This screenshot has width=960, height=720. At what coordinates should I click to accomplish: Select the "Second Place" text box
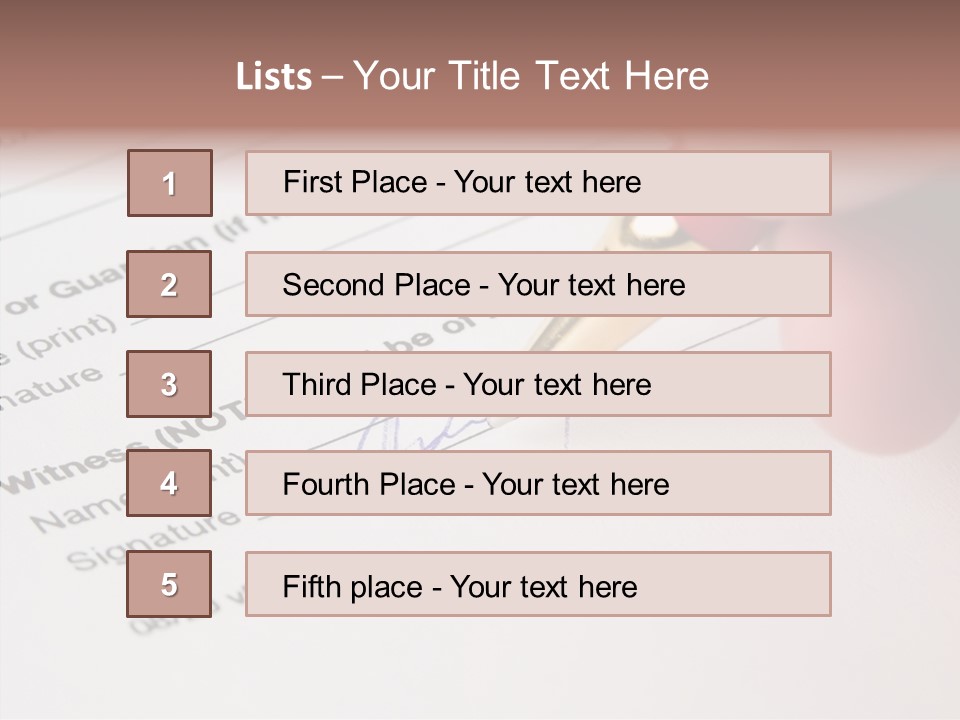pyautogui.click(x=538, y=284)
